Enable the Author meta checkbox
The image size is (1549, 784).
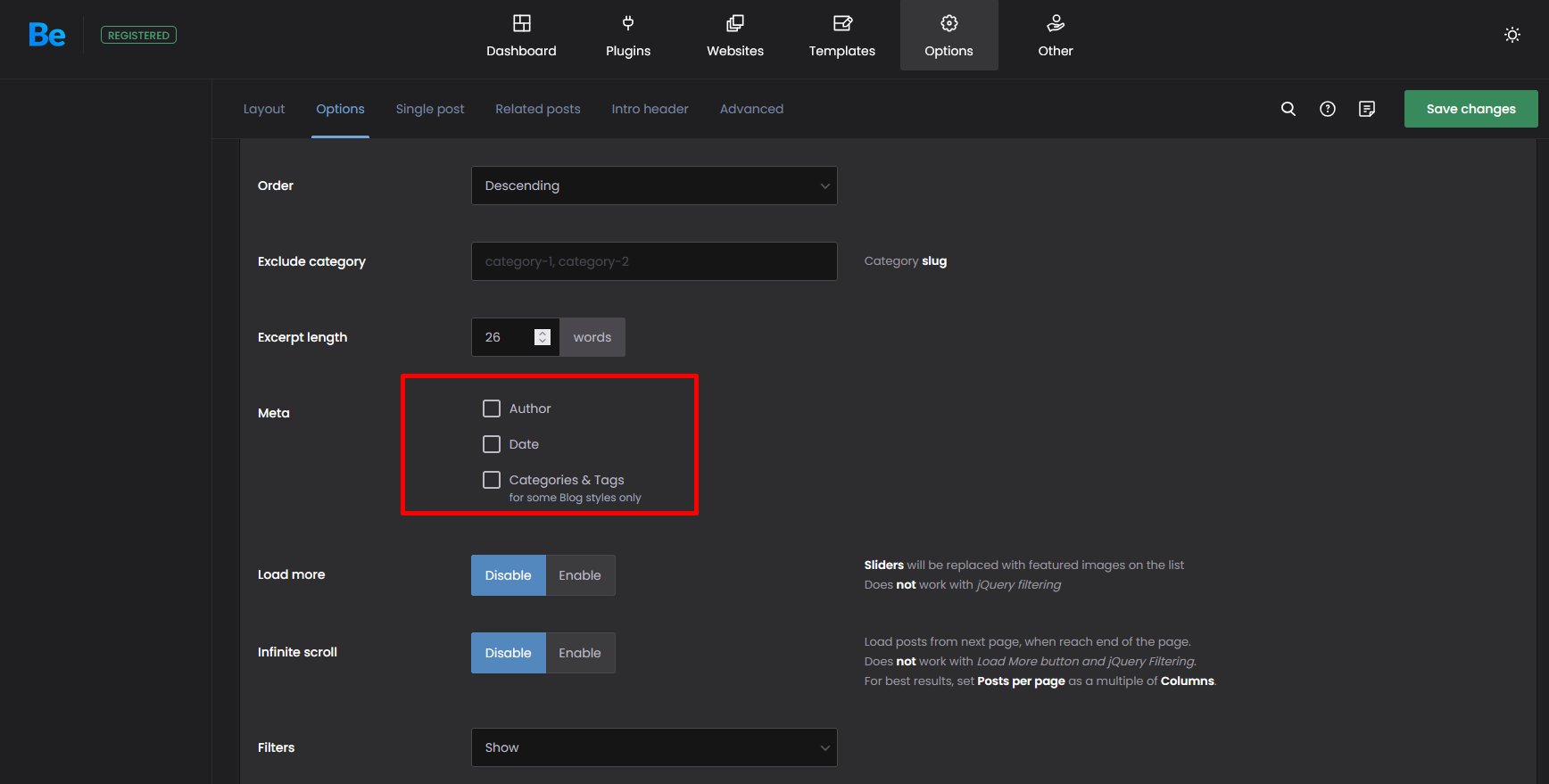[x=492, y=409]
